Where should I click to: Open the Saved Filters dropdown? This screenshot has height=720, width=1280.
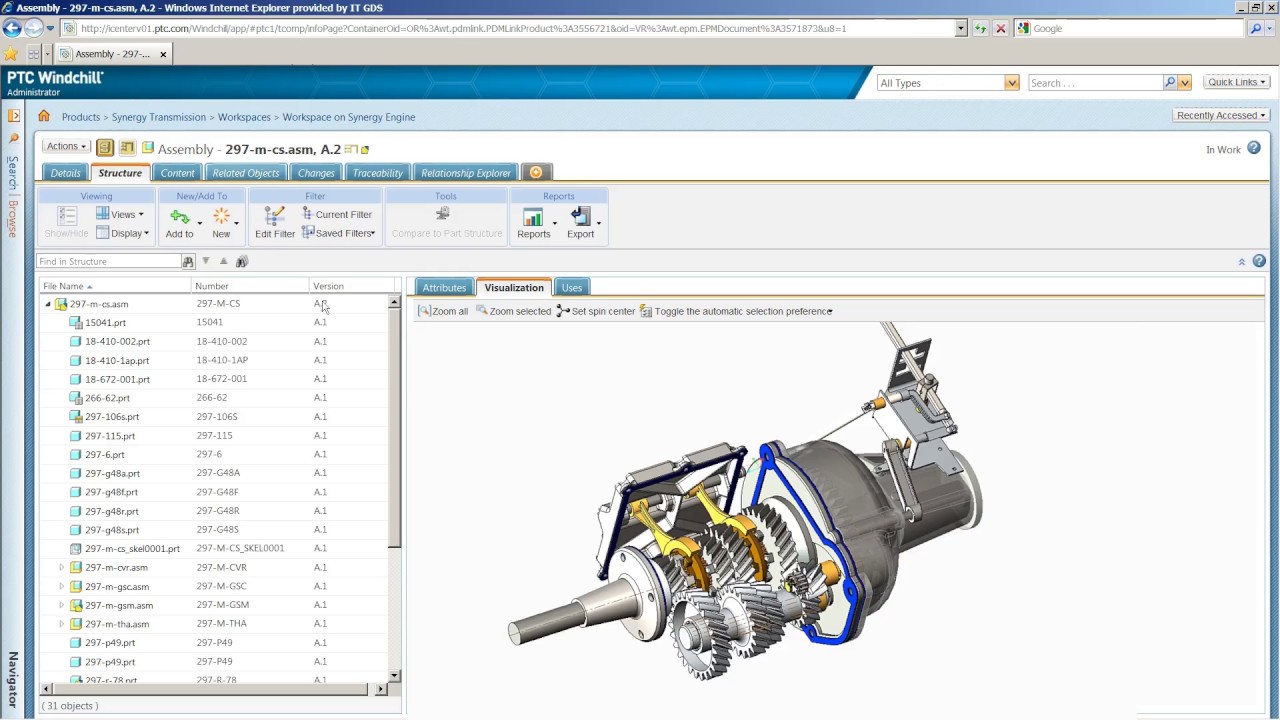[x=338, y=233]
